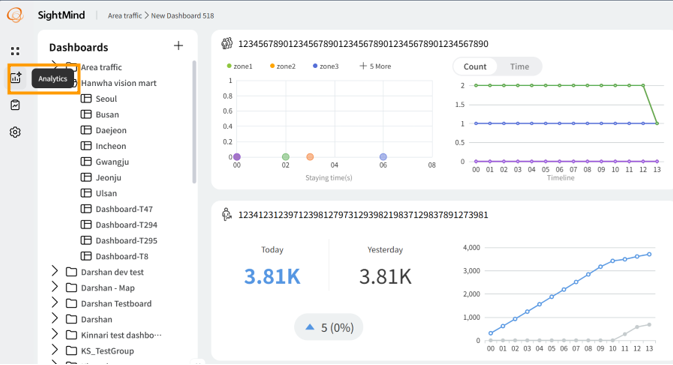
Task: Add a dashboard with the plus icon
Action: pyautogui.click(x=178, y=46)
